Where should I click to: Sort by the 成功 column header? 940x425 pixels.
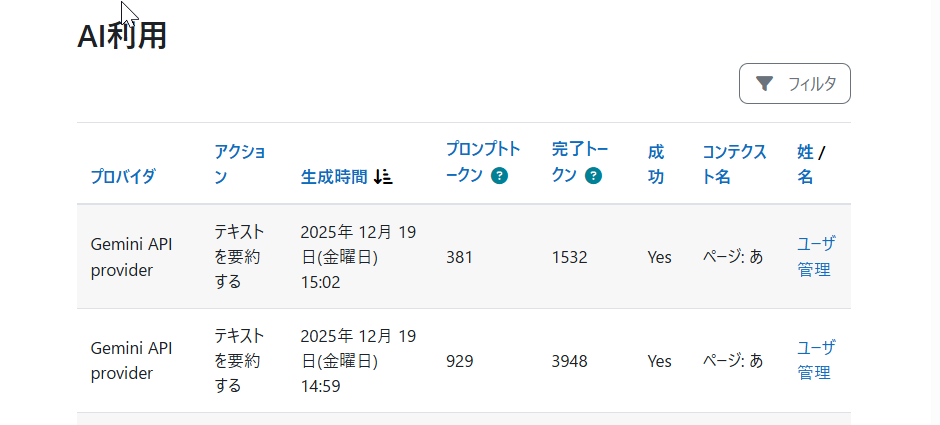pos(656,164)
